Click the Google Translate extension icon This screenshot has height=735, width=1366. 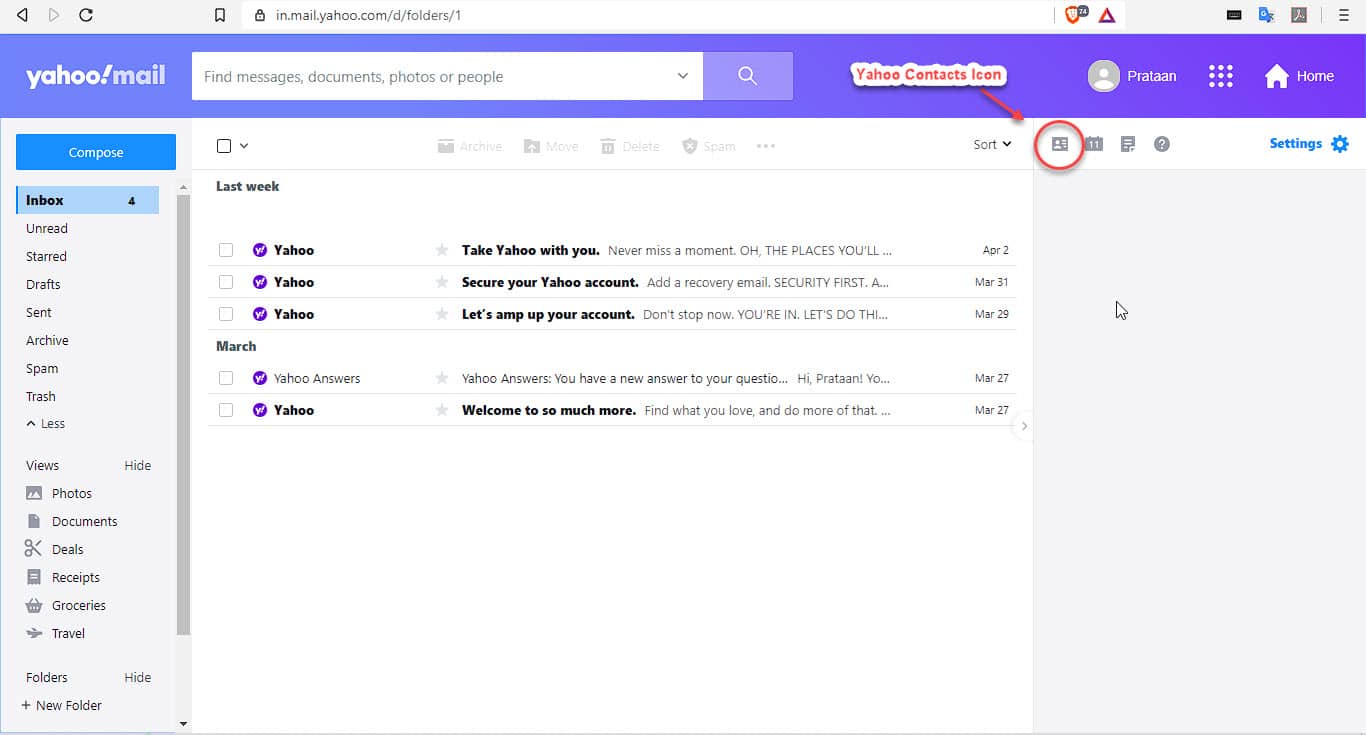[x=1266, y=15]
